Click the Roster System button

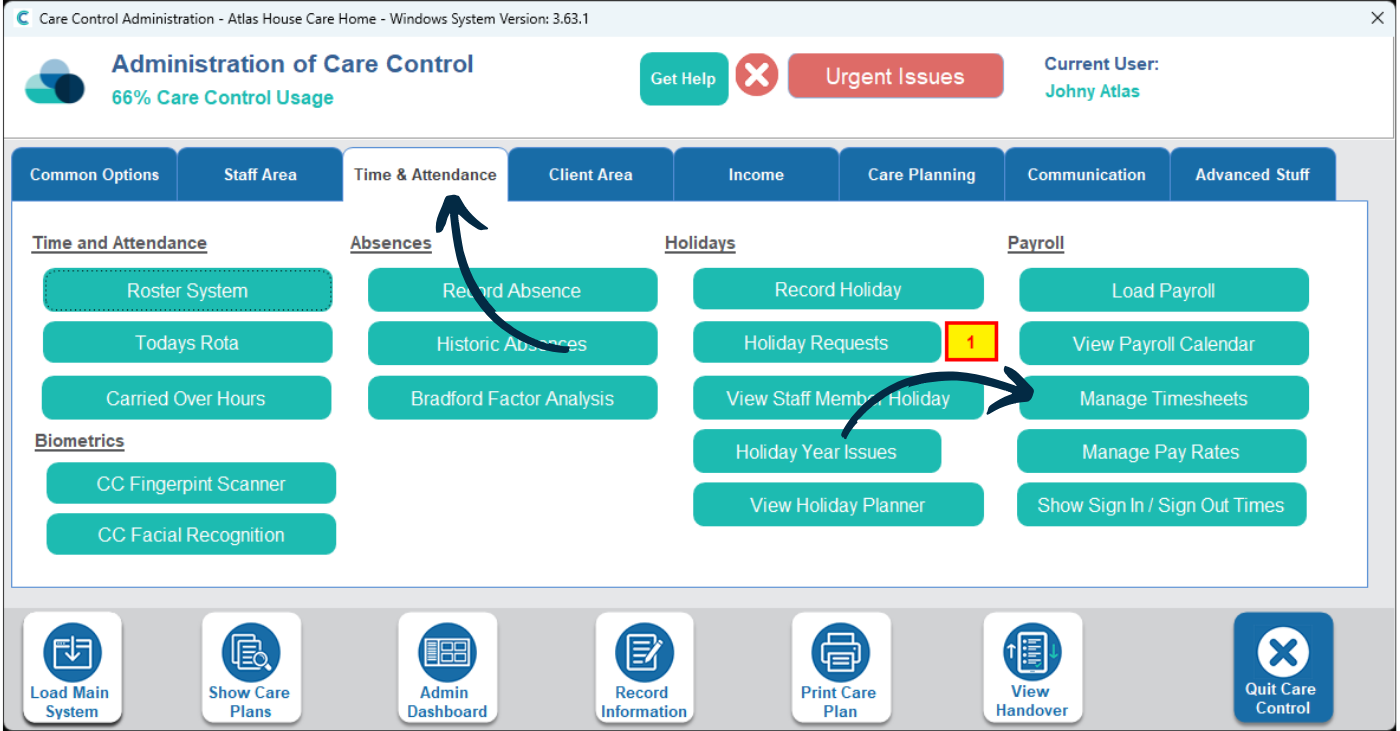click(187, 291)
